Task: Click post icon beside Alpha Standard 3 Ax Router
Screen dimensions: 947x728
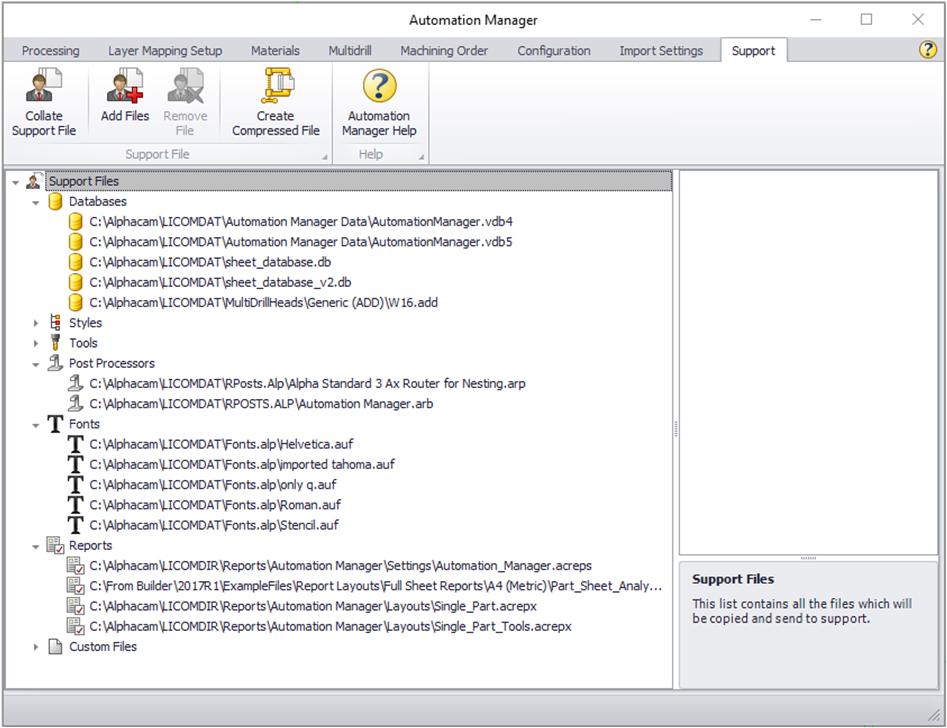Action: [x=75, y=383]
